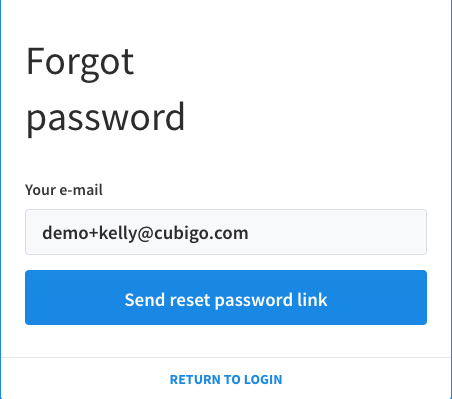
Task: Navigate away via Return to Login
Action: [226, 379]
